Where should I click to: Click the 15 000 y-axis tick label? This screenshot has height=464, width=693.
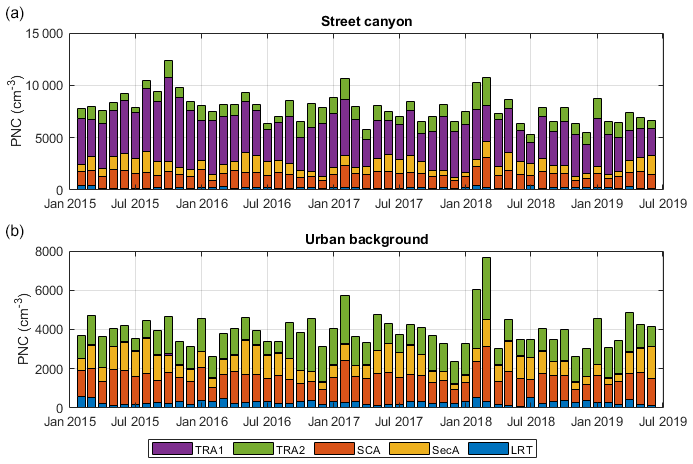click(46, 33)
